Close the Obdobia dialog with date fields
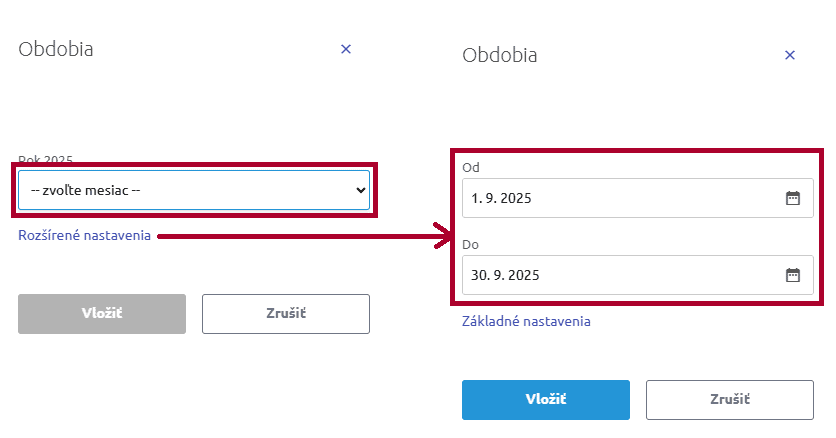This screenshot has height=438, width=836. pos(789,55)
